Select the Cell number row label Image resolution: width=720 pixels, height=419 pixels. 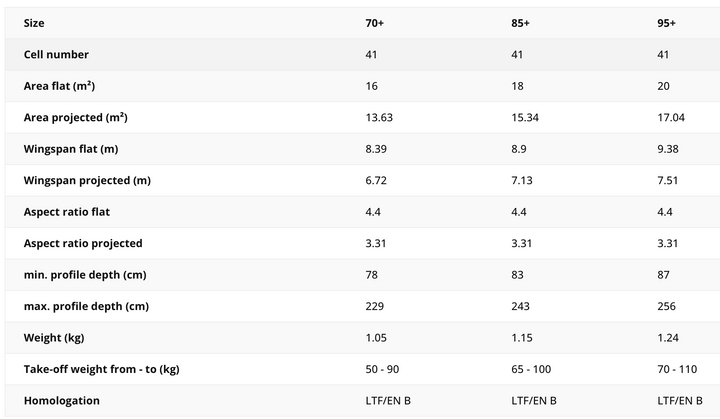point(56,54)
